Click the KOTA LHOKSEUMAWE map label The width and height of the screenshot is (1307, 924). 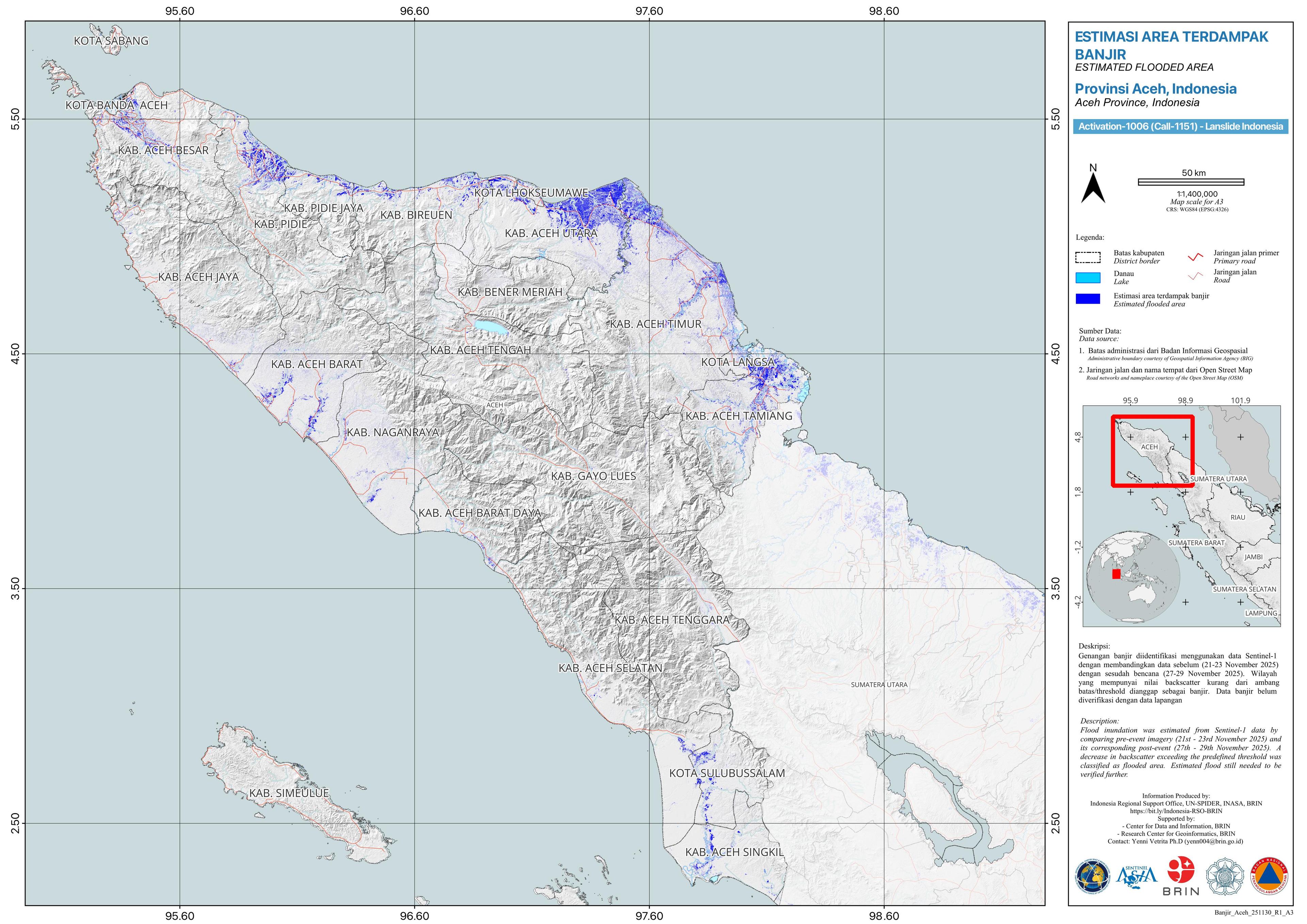click(x=531, y=193)
